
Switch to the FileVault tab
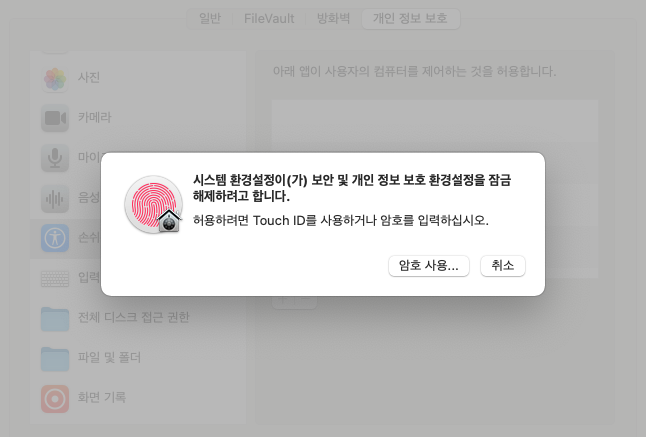point(269,19)
